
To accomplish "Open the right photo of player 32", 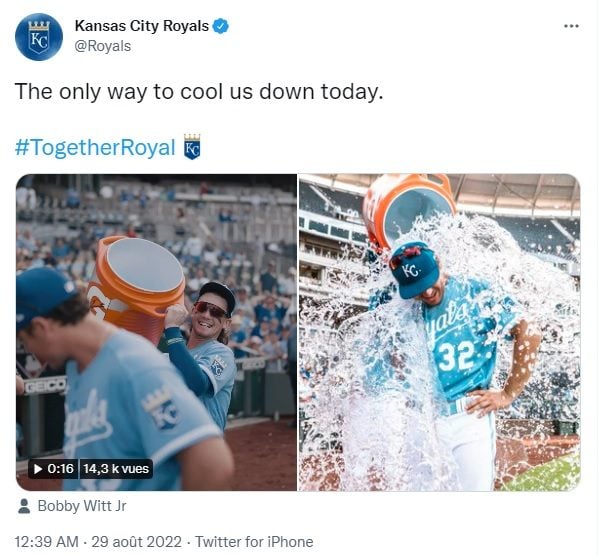I will tap(439, 332).
